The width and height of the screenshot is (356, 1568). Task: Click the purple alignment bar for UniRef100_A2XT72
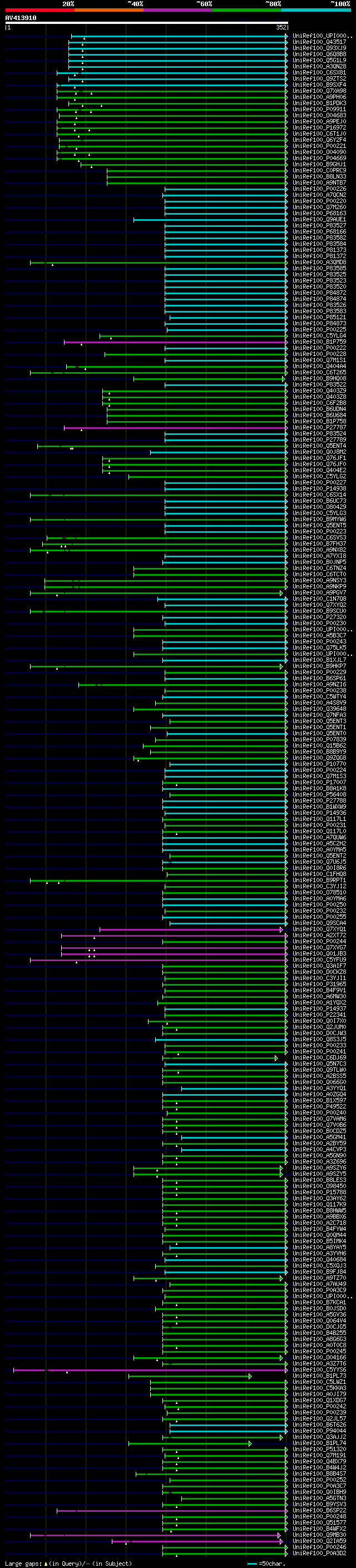pos(174,936)
